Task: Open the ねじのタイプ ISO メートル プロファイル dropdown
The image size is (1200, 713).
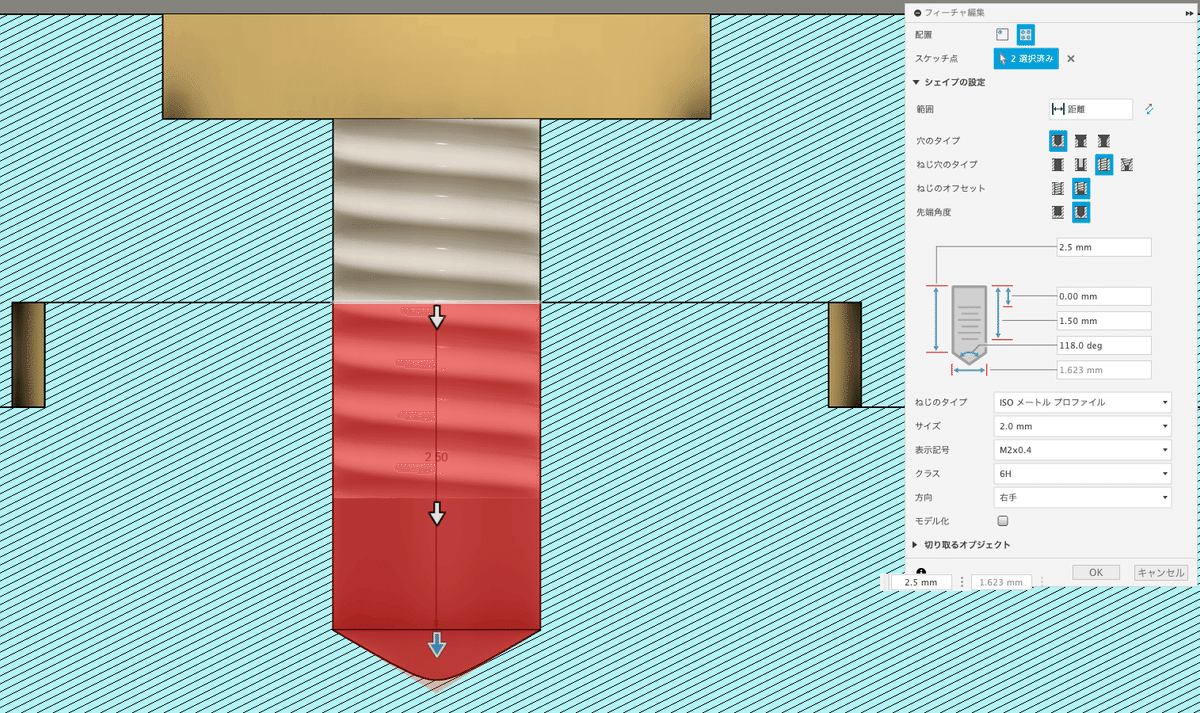Action: (1083, 402)
